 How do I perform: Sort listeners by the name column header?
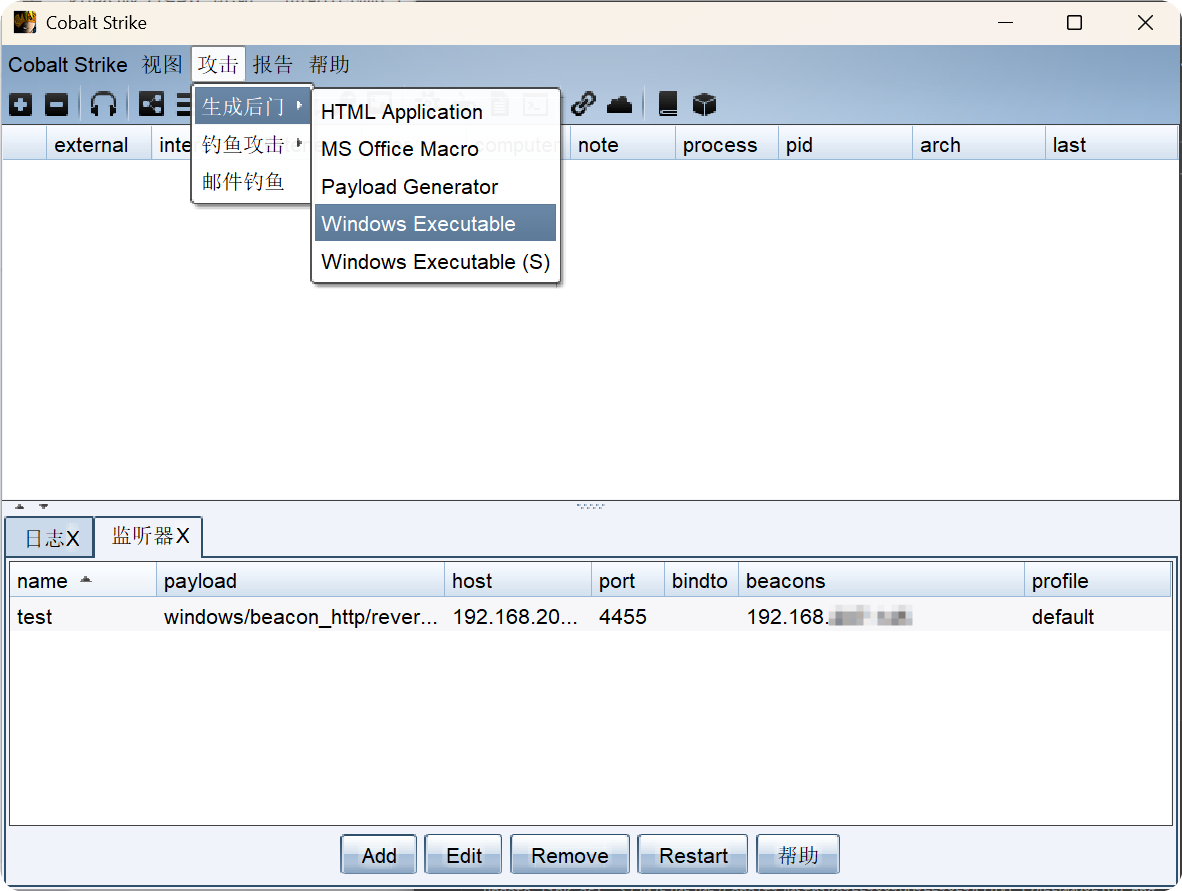click(x=83, y=580)
